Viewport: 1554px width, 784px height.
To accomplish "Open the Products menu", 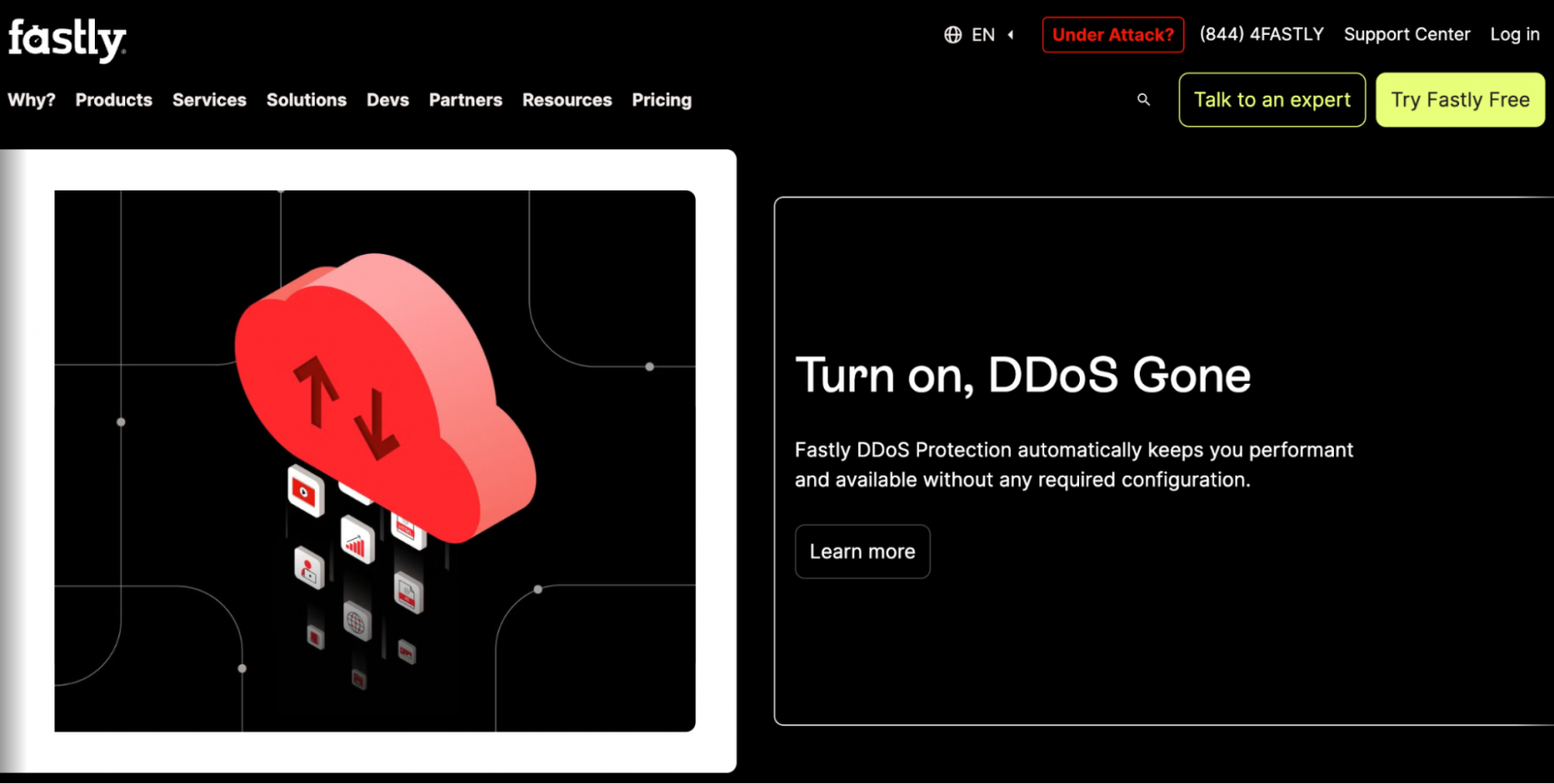I will coord(114,99).
